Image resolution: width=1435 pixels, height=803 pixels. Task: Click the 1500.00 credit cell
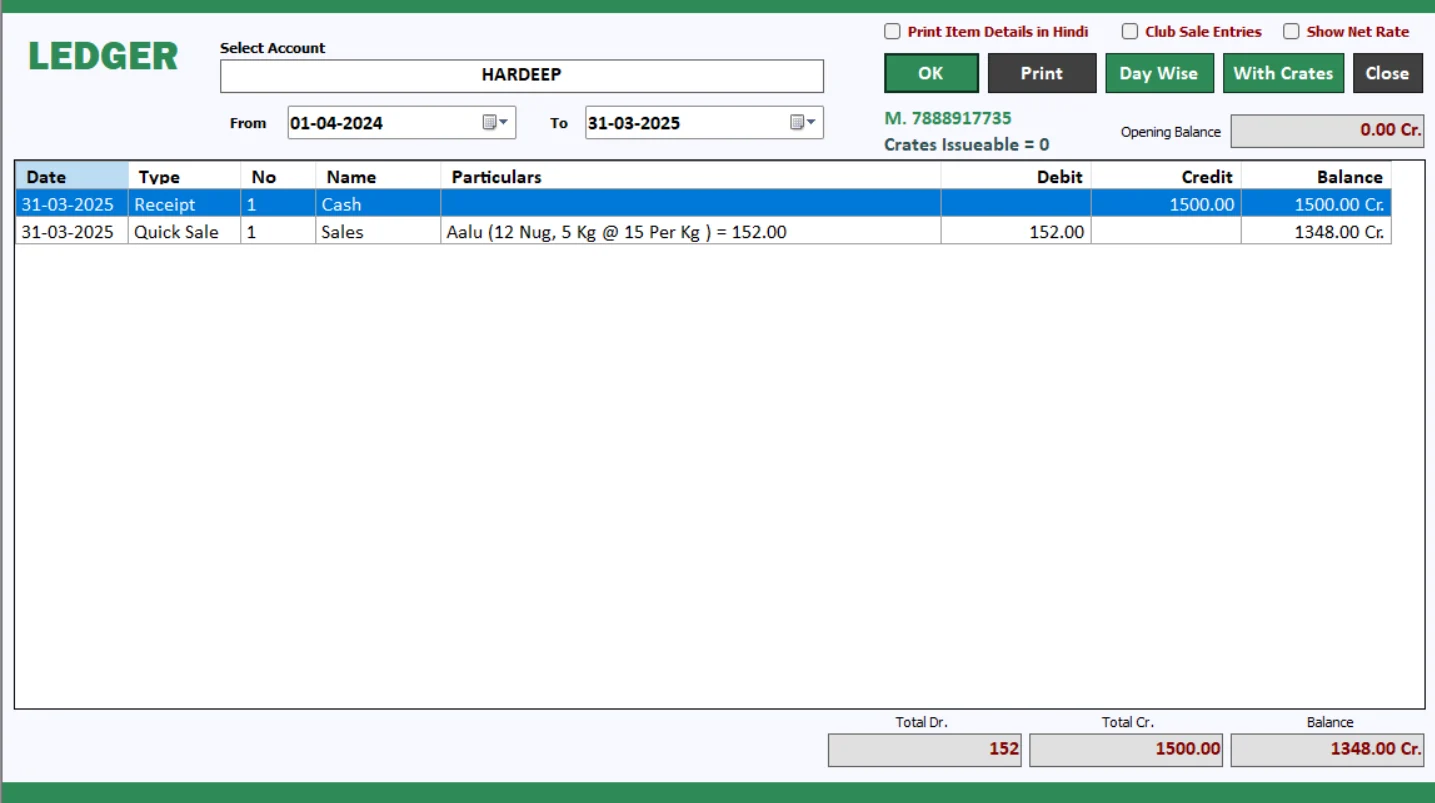pos(1166,204)
